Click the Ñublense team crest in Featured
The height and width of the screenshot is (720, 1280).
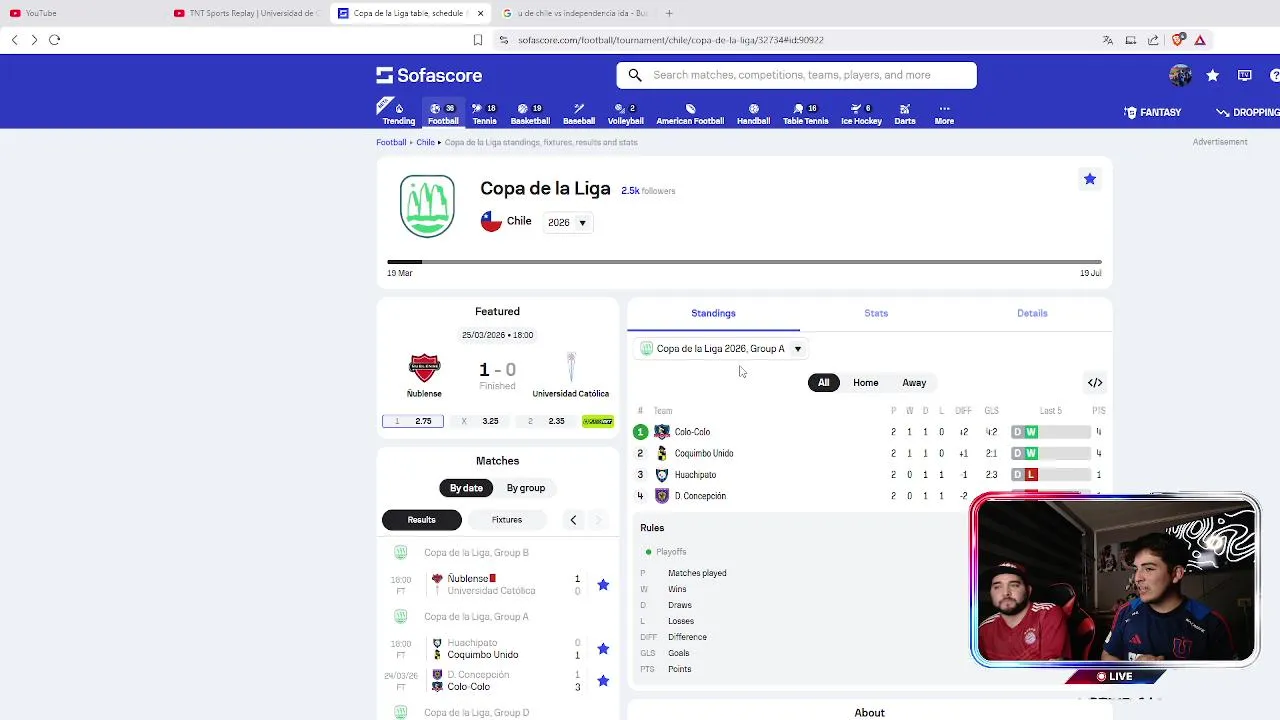pyautogui.click(x=424, y=367)
